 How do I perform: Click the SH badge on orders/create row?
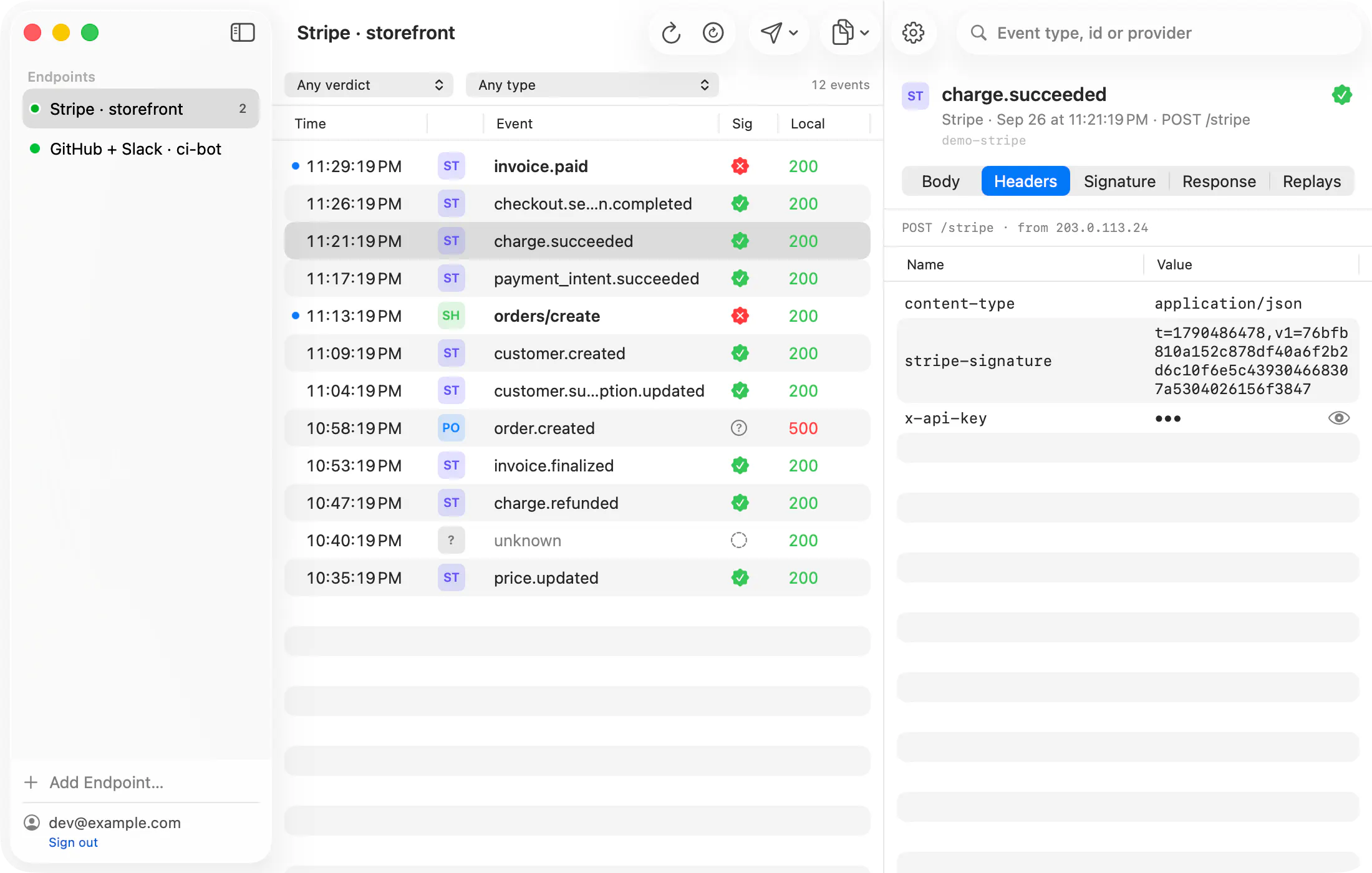pos(452,316)
